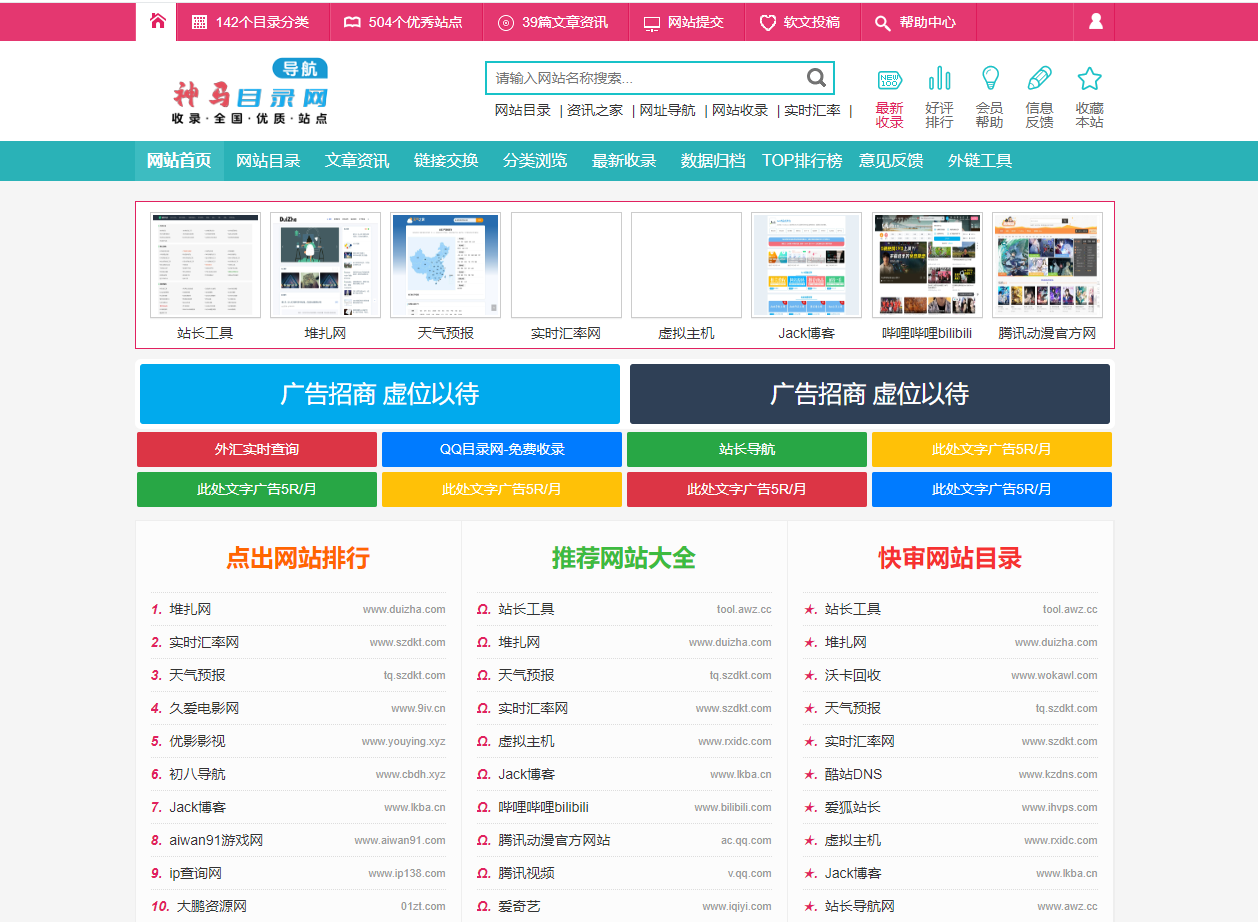Click the 收藏本站 star icon
This screenshot has width=1258, height=922.
[1089, 80]
